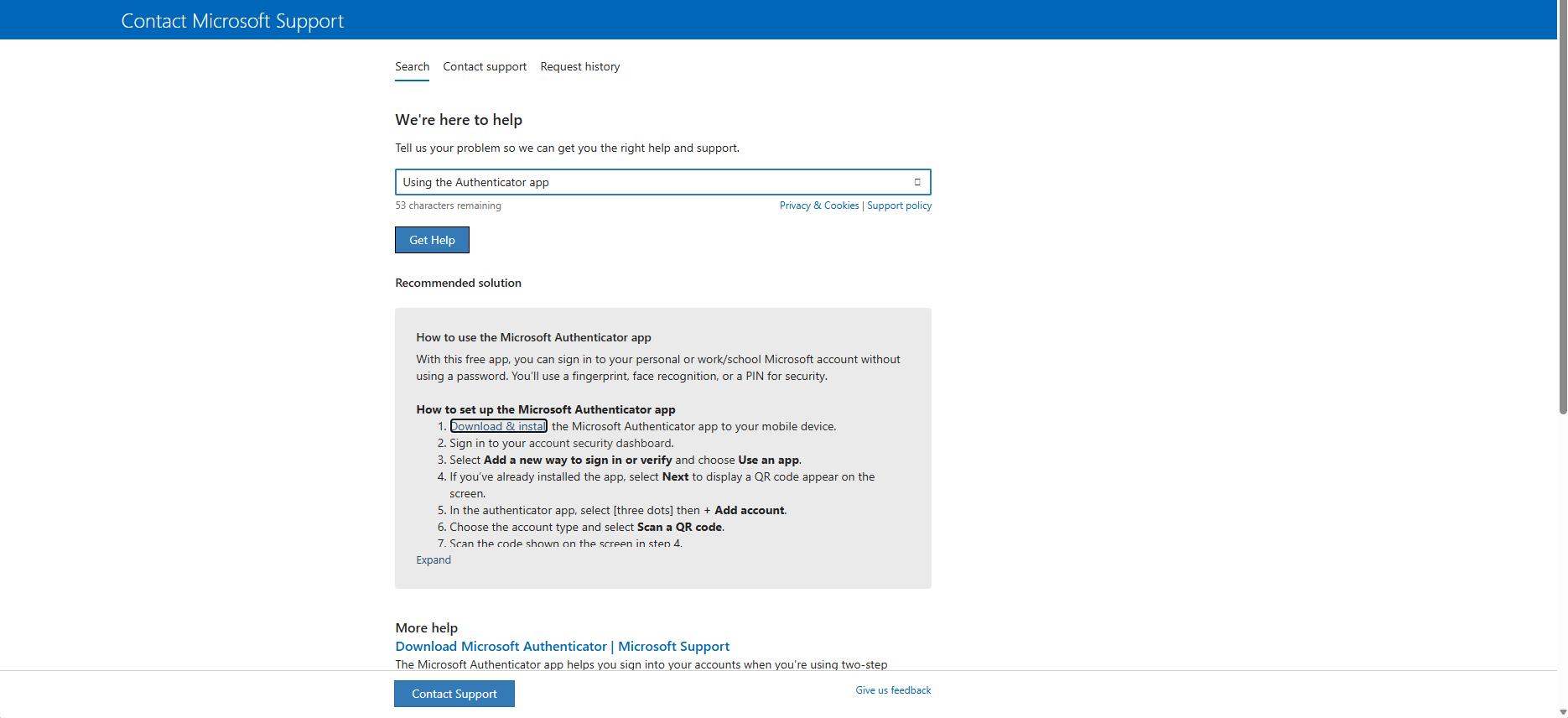Click the 'More help' heading
This screenshot has height=718, width=1568.
426,628
